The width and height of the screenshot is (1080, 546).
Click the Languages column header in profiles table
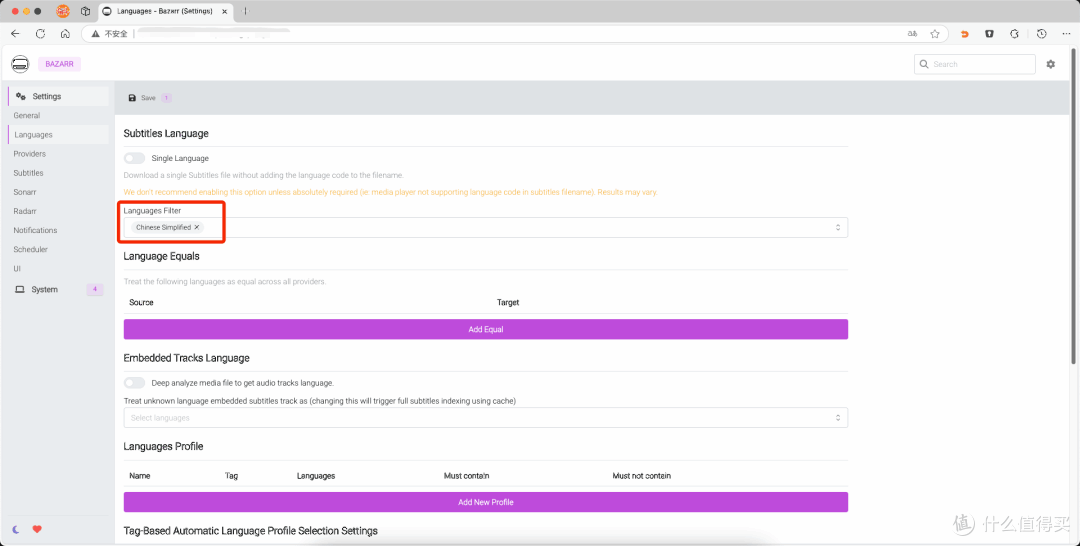[316, 476]
